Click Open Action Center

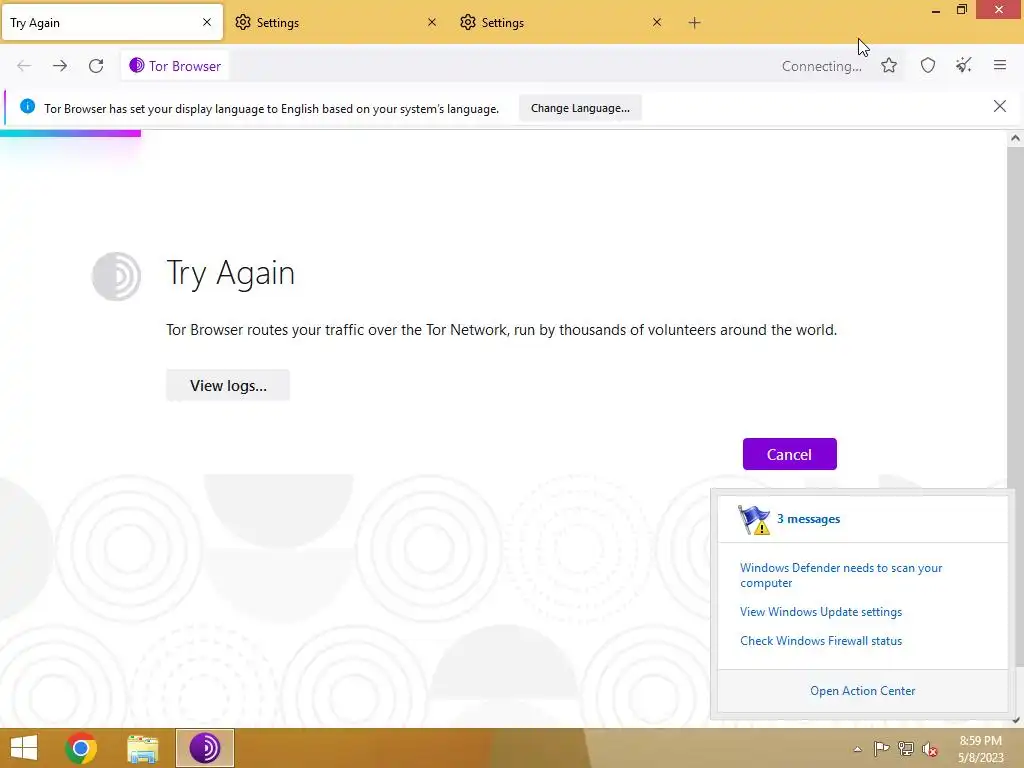pyautogui.click(x=863, y=691)
